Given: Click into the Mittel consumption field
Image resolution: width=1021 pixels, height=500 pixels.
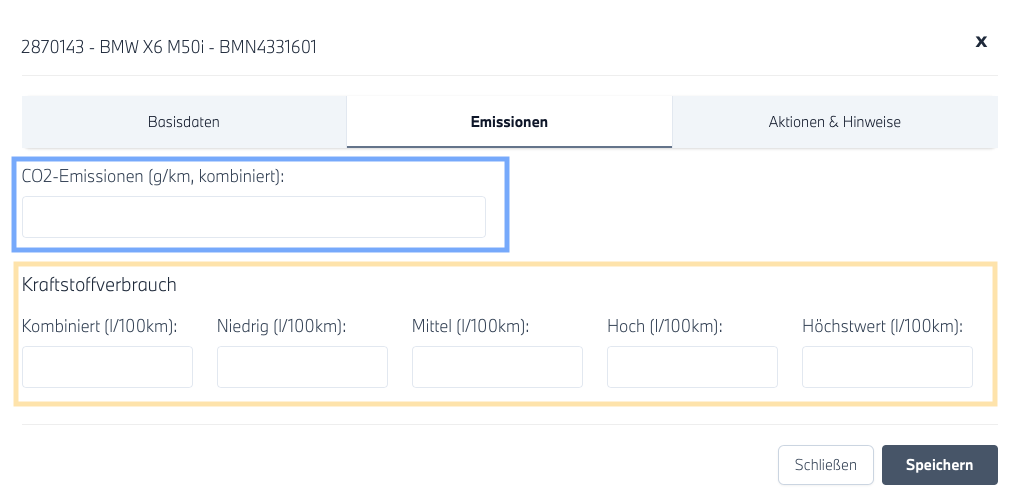Looking at the screenshot, I should (x=497, y=367).
